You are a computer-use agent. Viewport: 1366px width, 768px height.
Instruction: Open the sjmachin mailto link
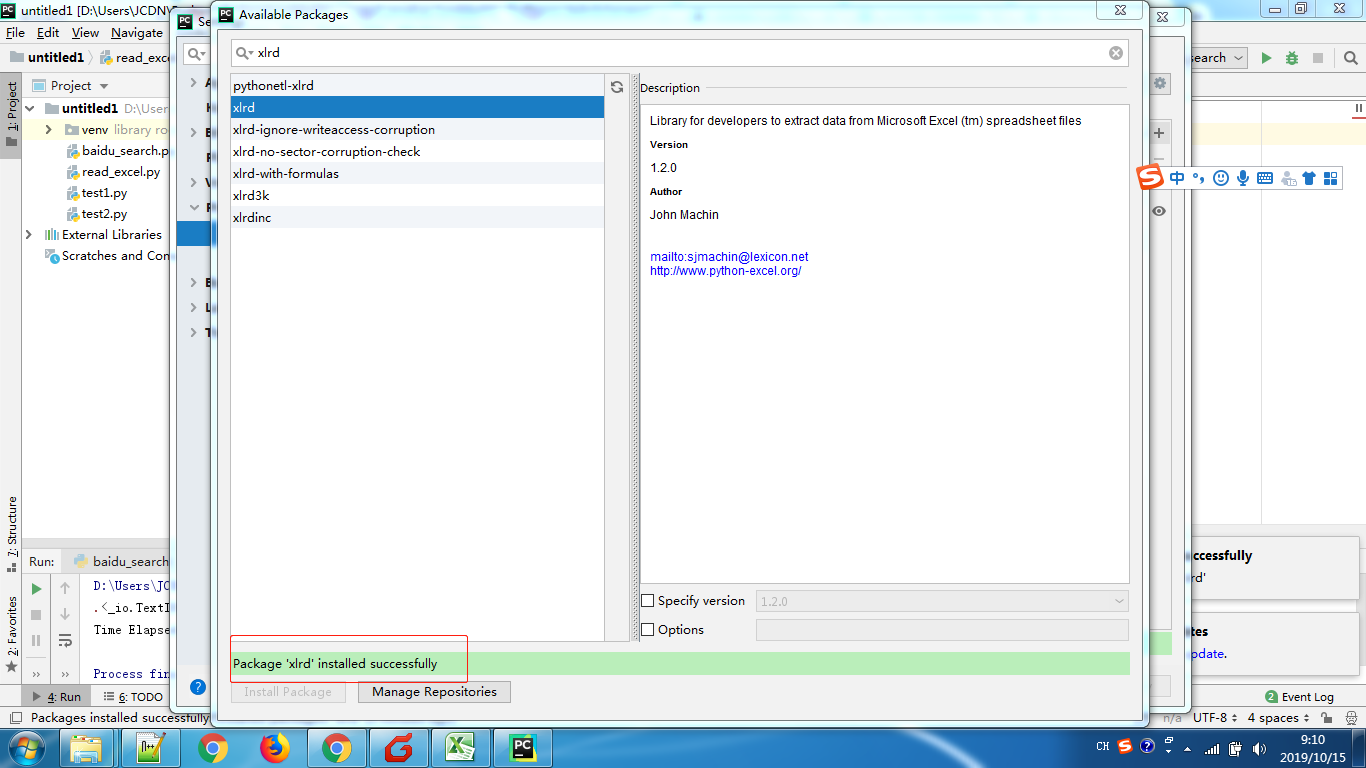(x=729, y=257)
